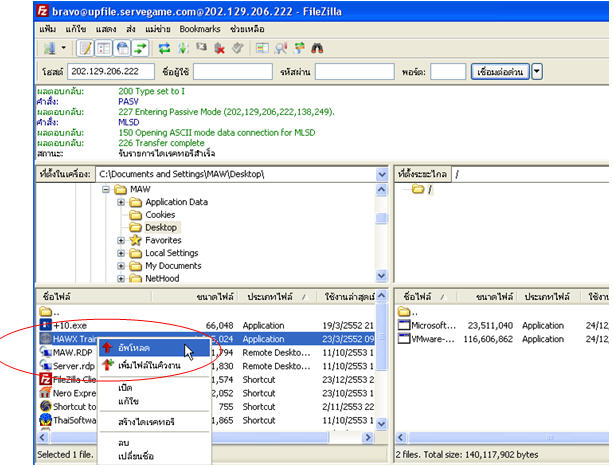The image size is (613, 467).
Task: Click the host field with 202.129.206.222
Action: tap(111, 72)
